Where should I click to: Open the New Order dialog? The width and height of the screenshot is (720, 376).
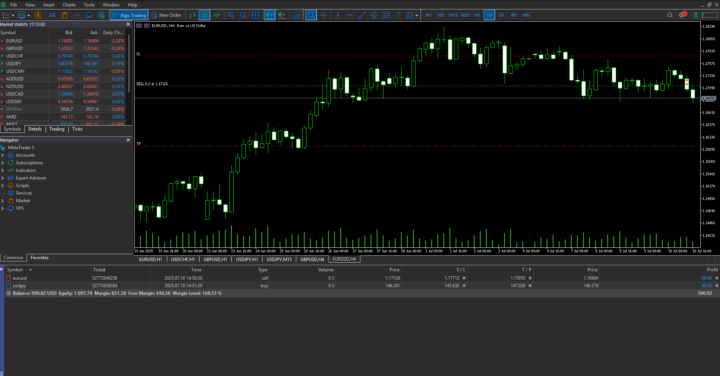tap(166, 15)
